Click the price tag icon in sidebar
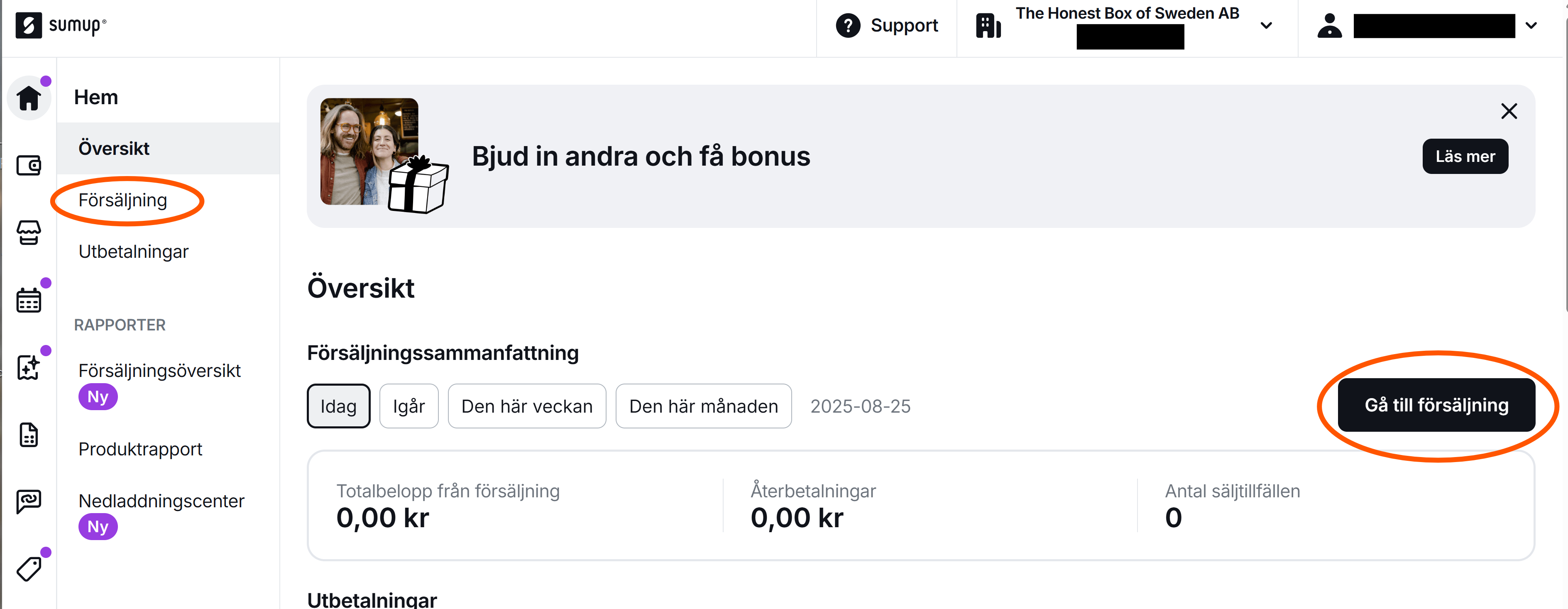1568x609 pixels. 29,569
